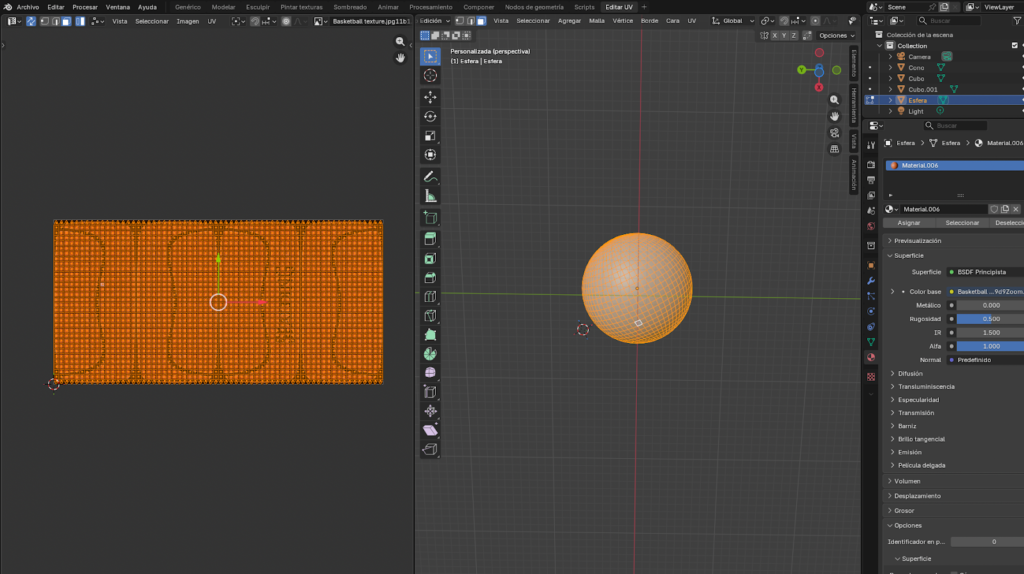Switch to face select mode
The image size is (1024, 574).
pos(481,20)
